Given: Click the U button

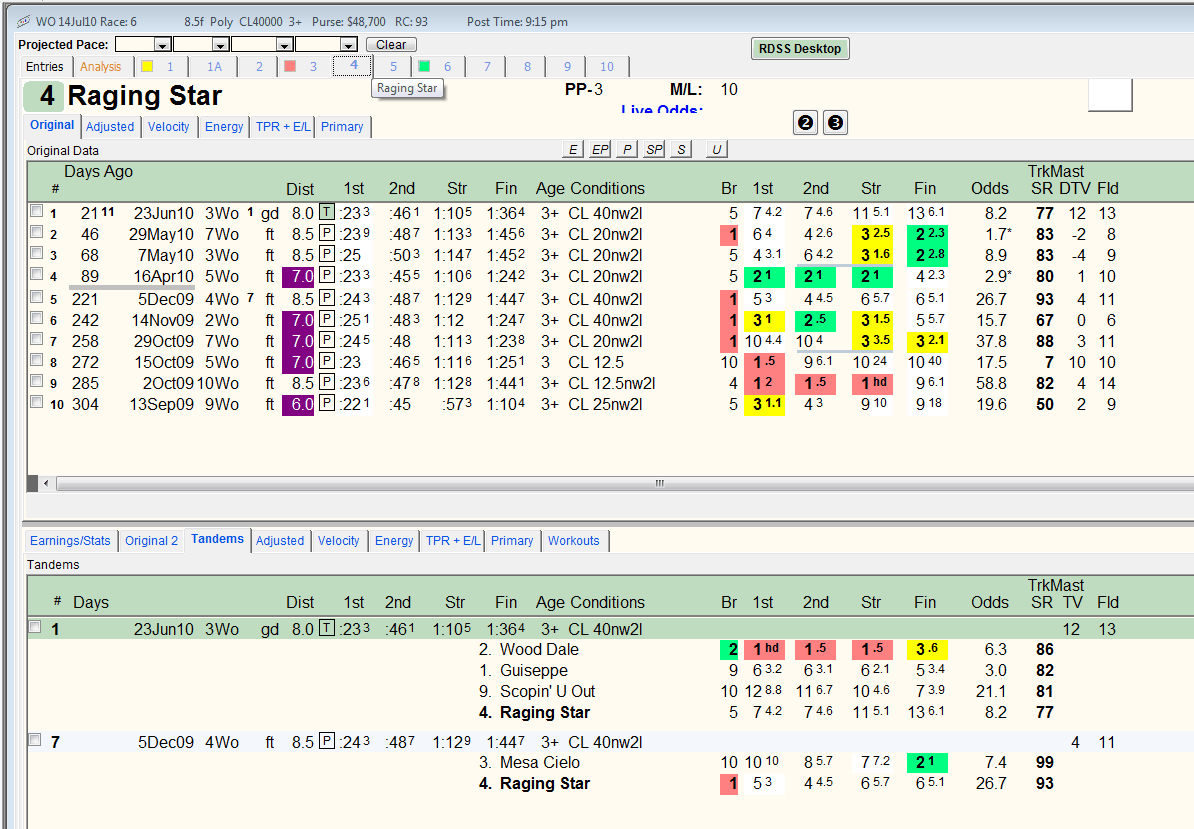Looking at the screenshot, I should pos(716,149).
